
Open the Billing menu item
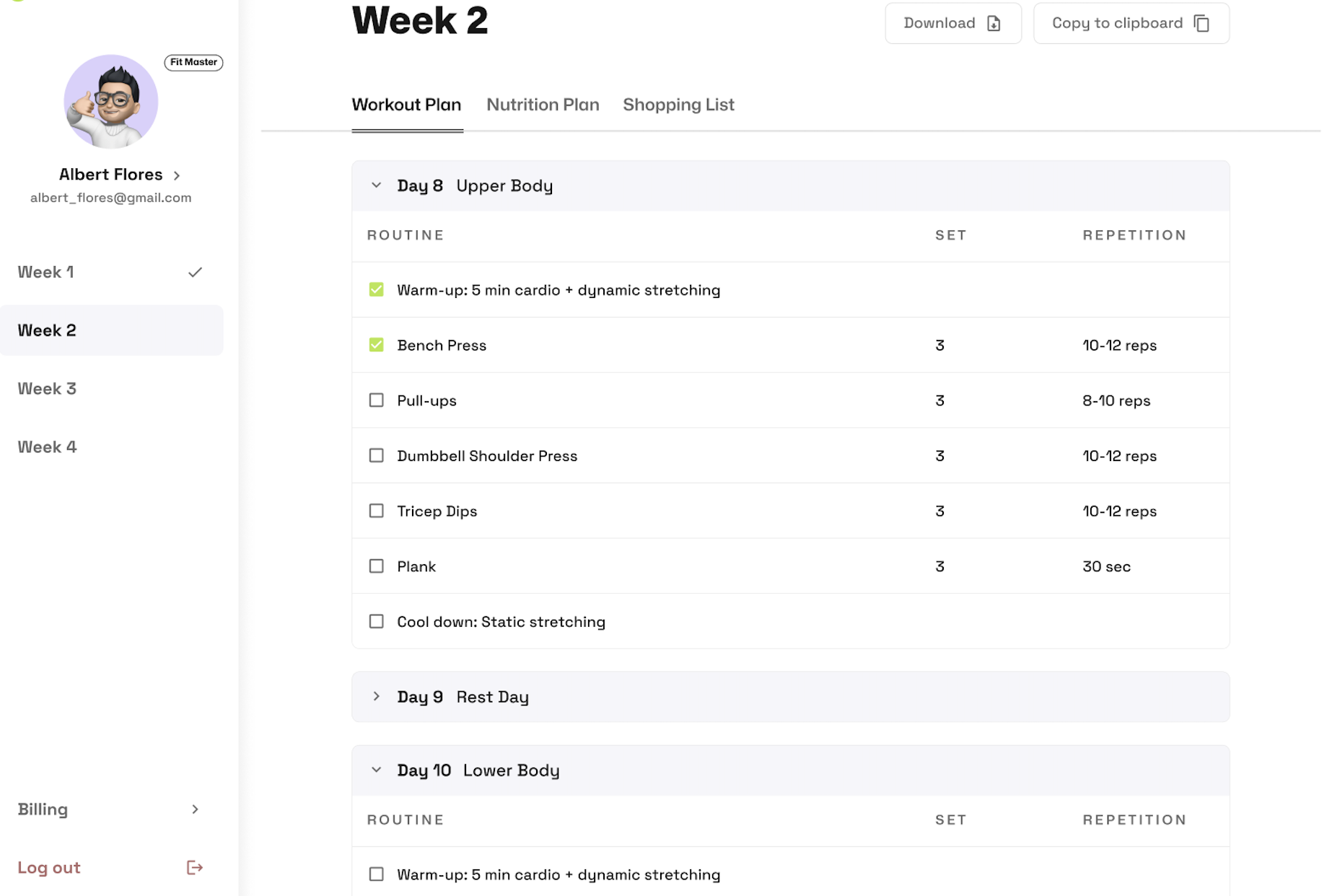[x=112, y=809]
